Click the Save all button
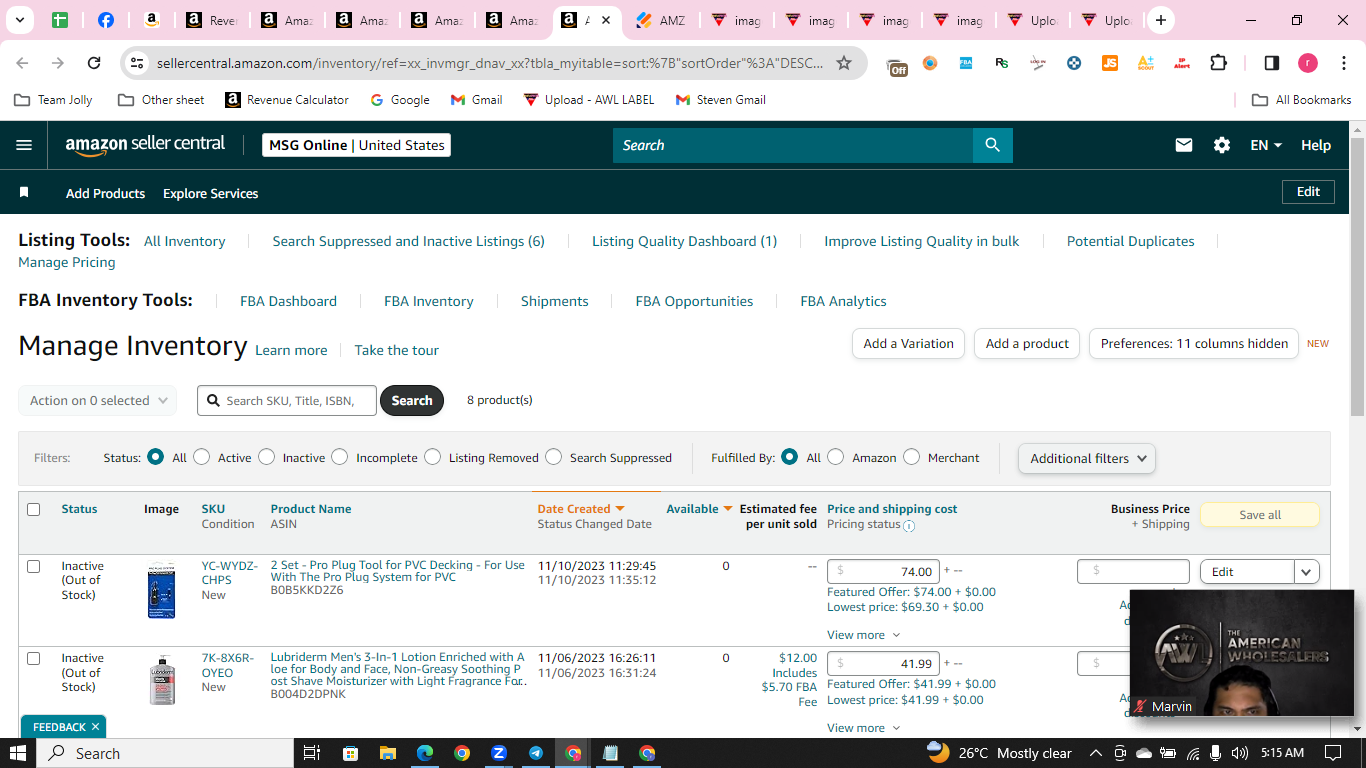The image size is (1366, 768). [1260, 515]
